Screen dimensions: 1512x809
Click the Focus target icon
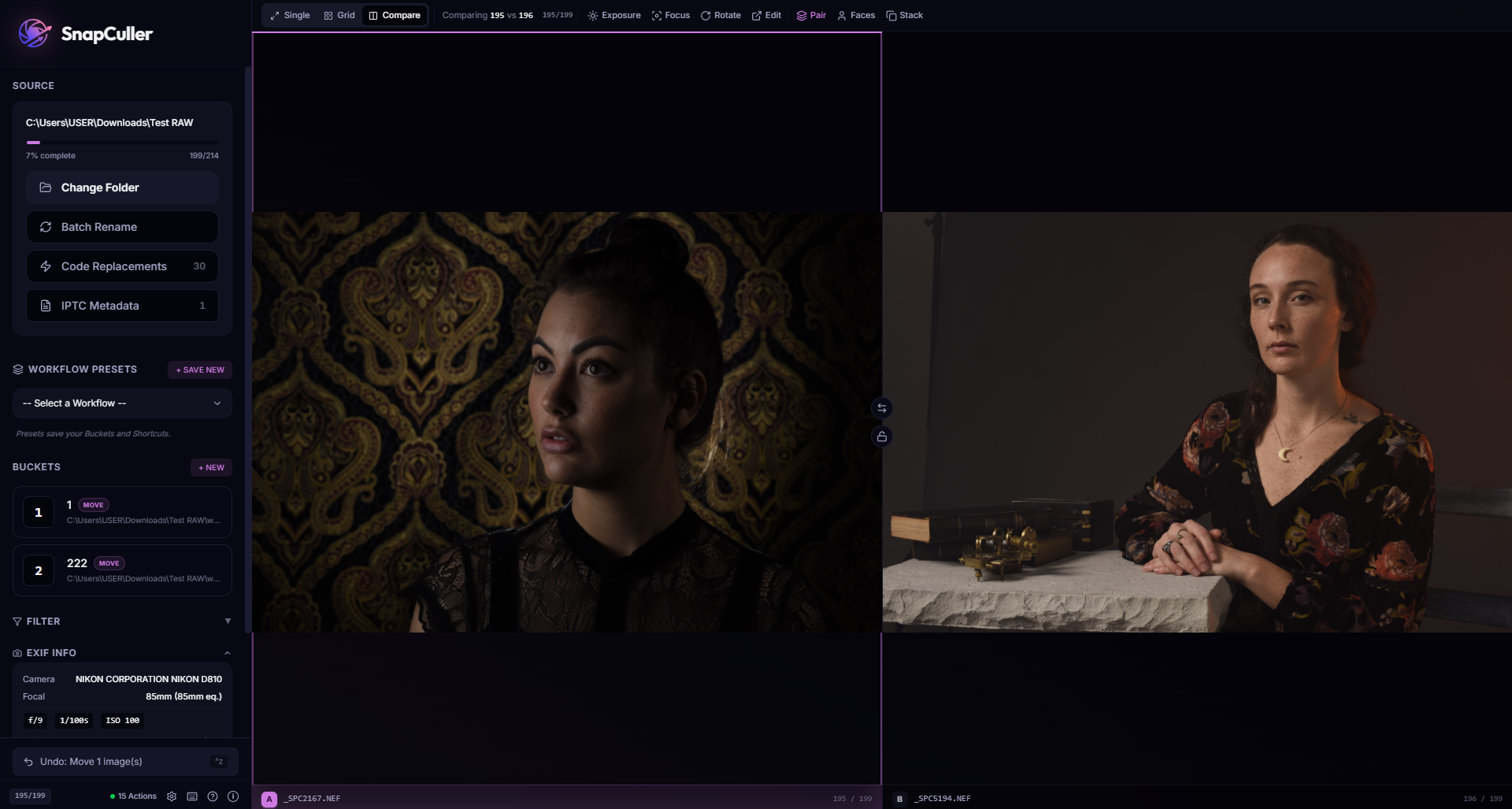(657, 16)
